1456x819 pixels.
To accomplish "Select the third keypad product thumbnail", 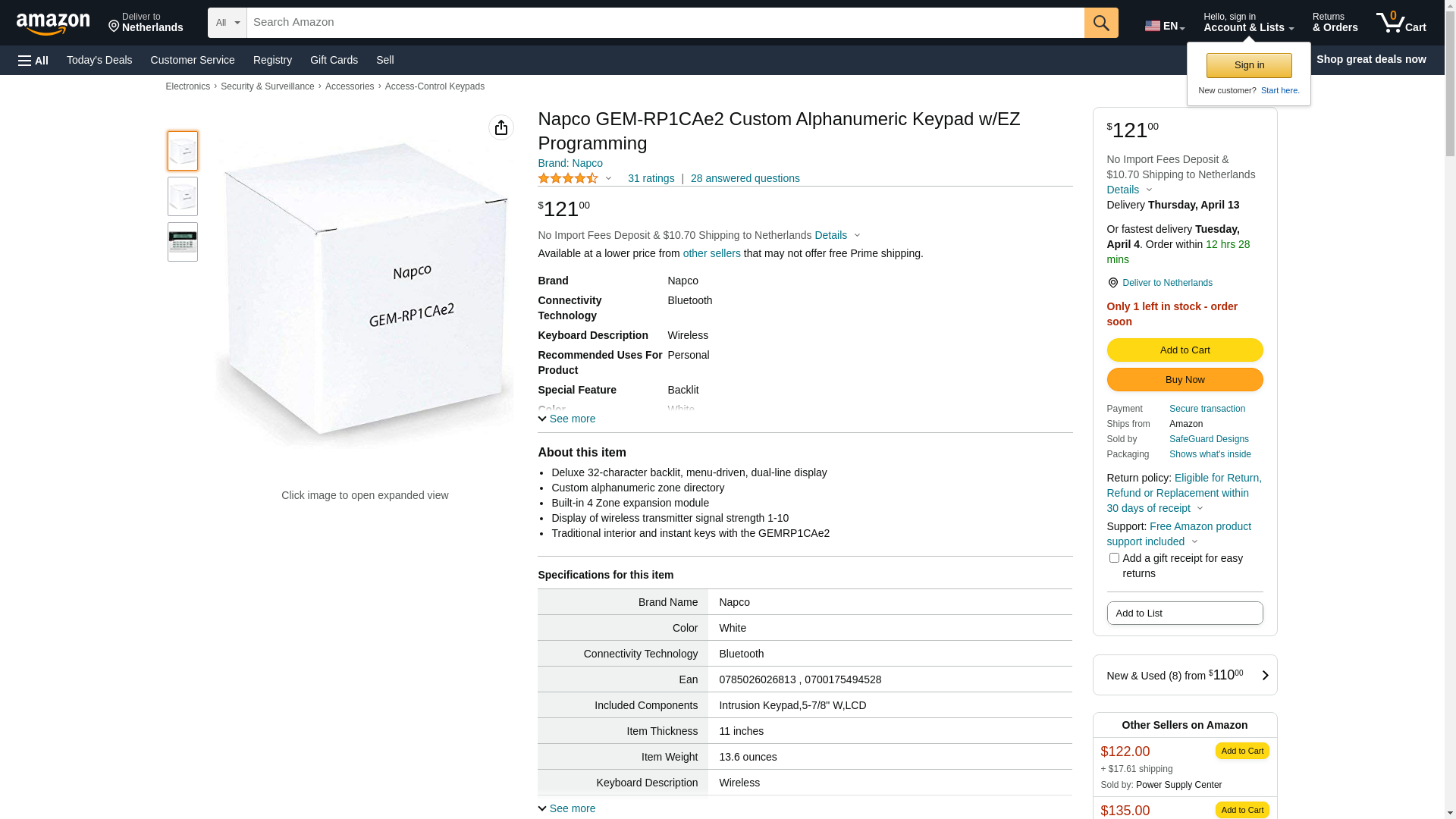I will pyautogui.click(x=183, y=242).
